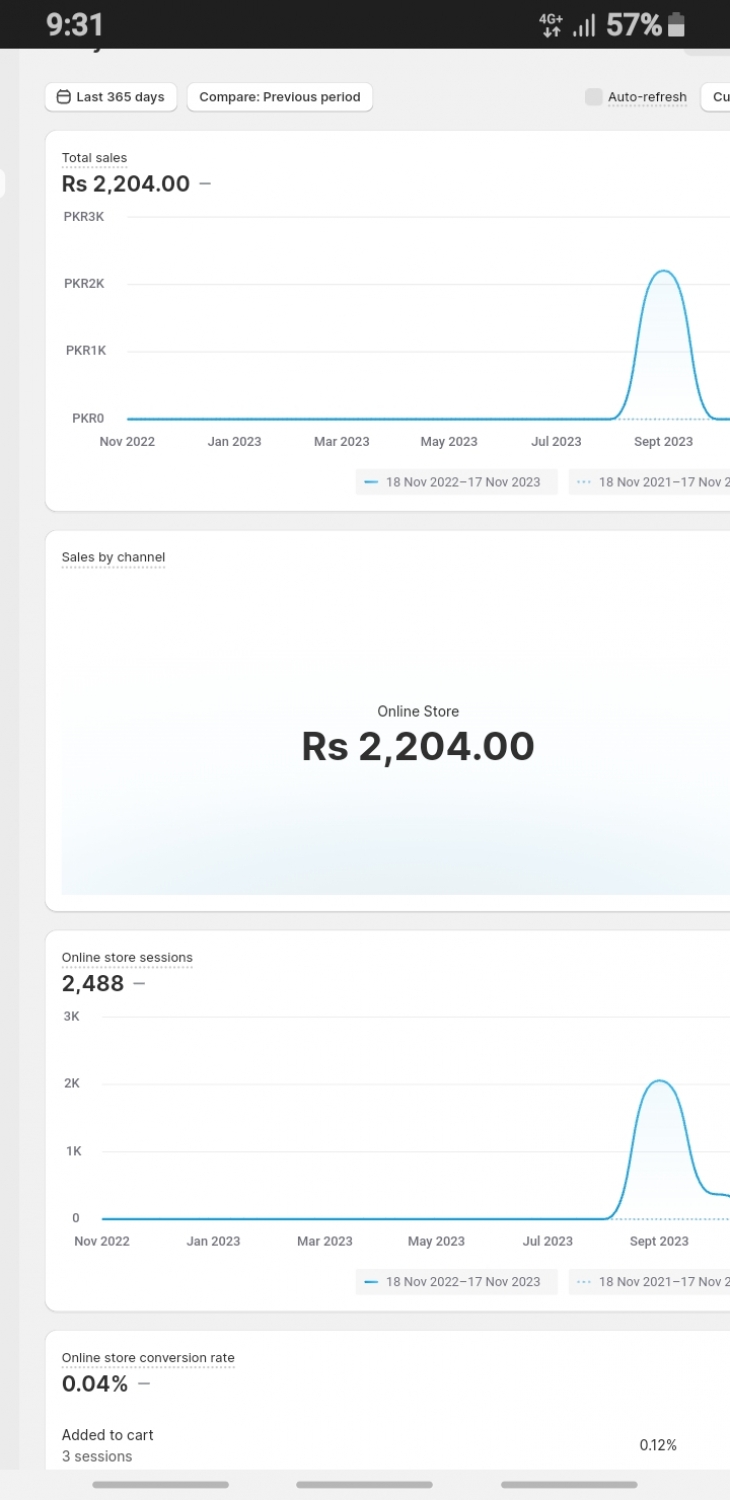This screenshot has width=730, height=1500.
Task: Click the Jul 2023 axis label in sessions chart
Action: click(547, 1241)
